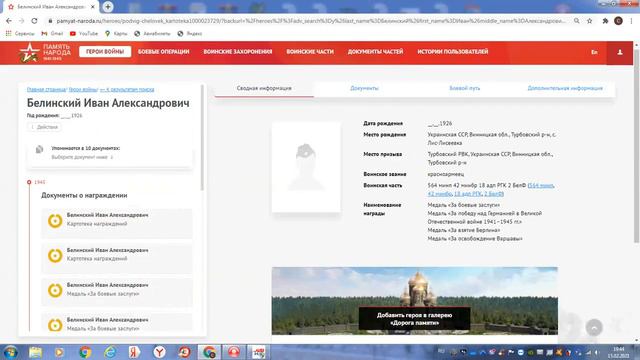Select the Сводная информация tab
This screenshot has width=640, height=360.
click(264, 88)
